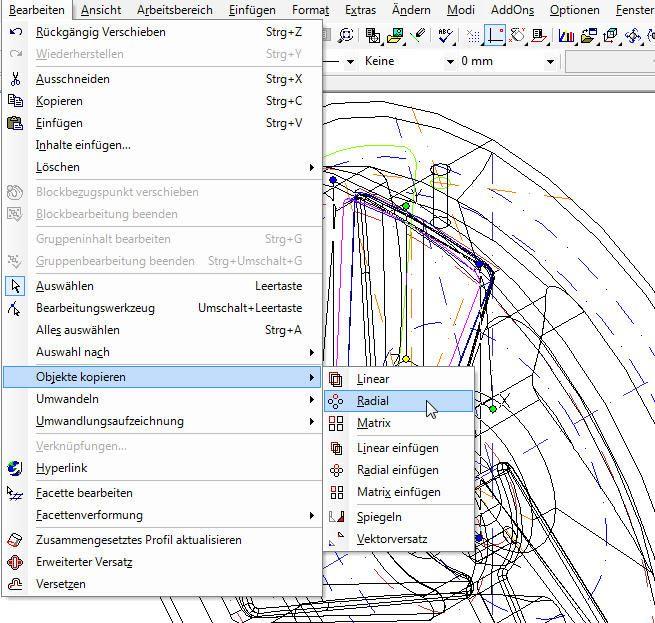Toggle the highlighted orthogonal snap button

(x=495, y=35)
